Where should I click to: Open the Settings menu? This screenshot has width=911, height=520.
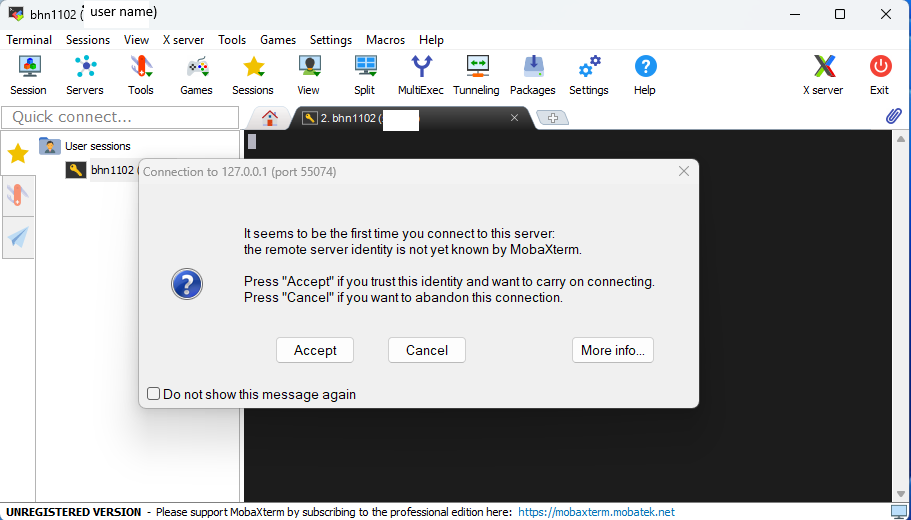point(331,40)
